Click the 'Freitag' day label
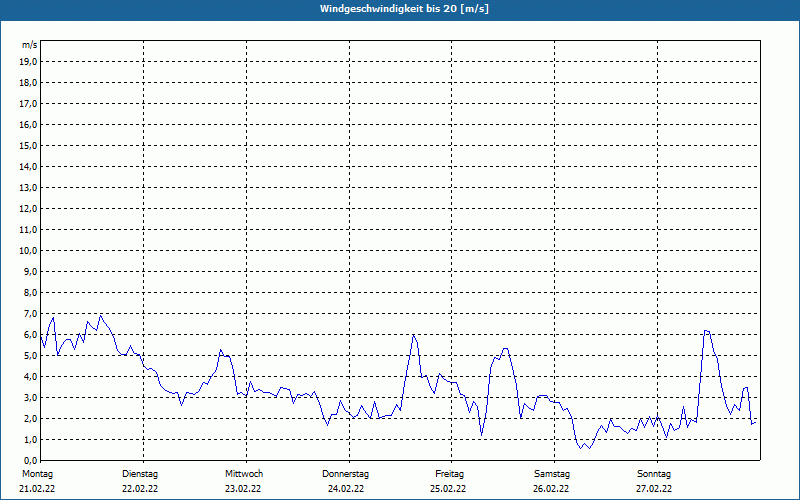The height and width of the screenshot is (500, 800). (x=449, y=474)
